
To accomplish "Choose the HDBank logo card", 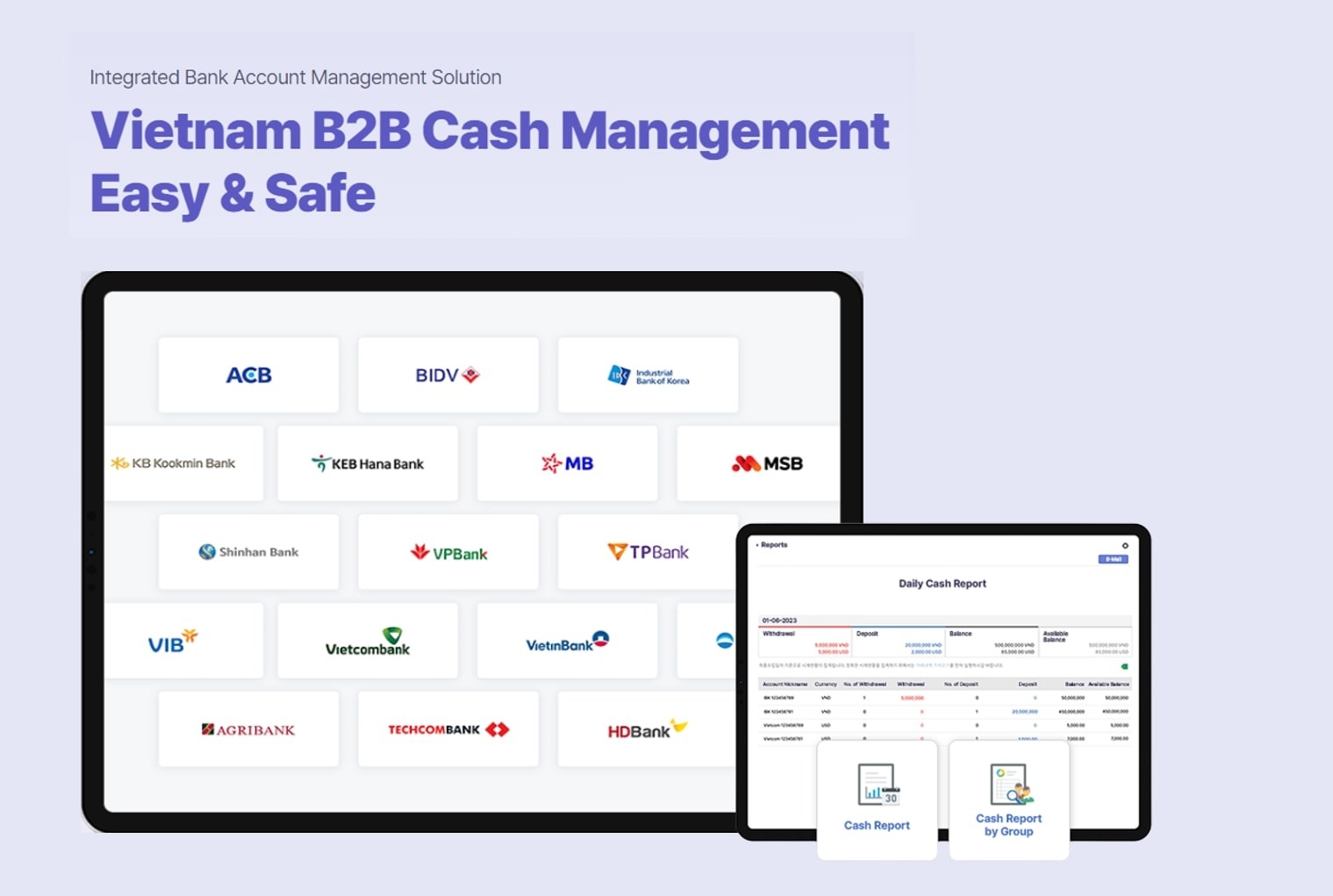I will (x=649, y=729).
